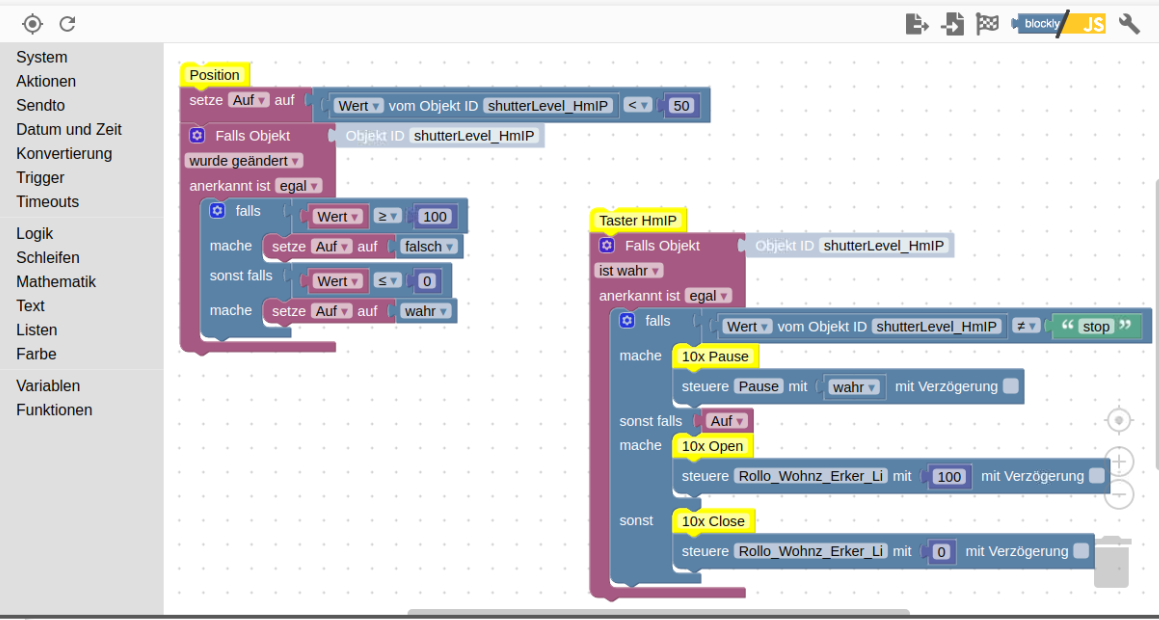This screenshot has height=620, width=1159.
Task: Toggle 'mit Verzögerung' checkbox on value 100 block
Action: 1097,476
